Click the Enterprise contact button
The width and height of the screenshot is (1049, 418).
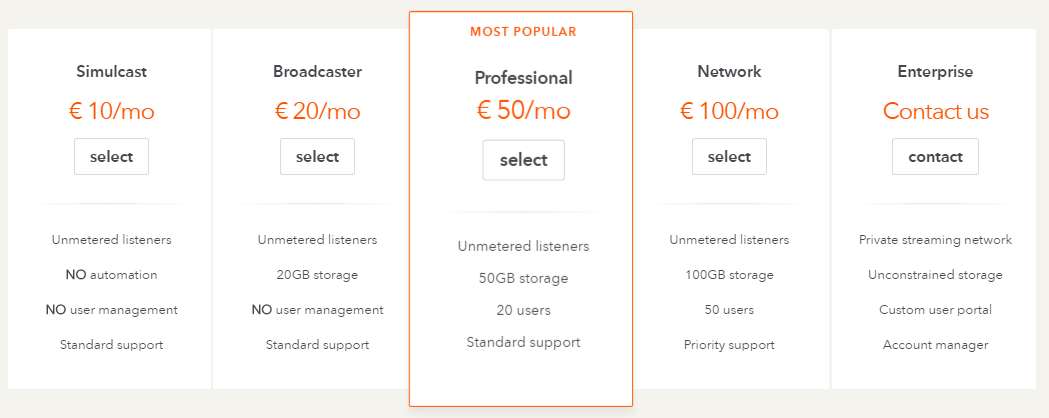[935, 156]
